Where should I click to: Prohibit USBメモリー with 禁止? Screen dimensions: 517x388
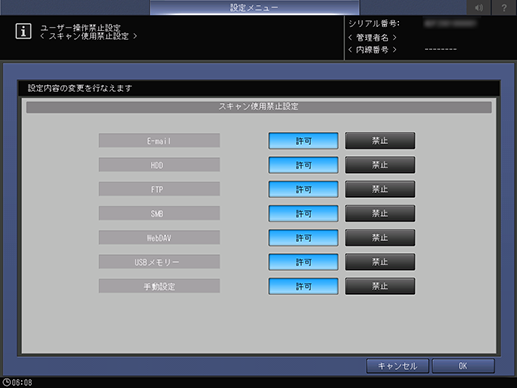pyautogui.click(x=380, y=262)
